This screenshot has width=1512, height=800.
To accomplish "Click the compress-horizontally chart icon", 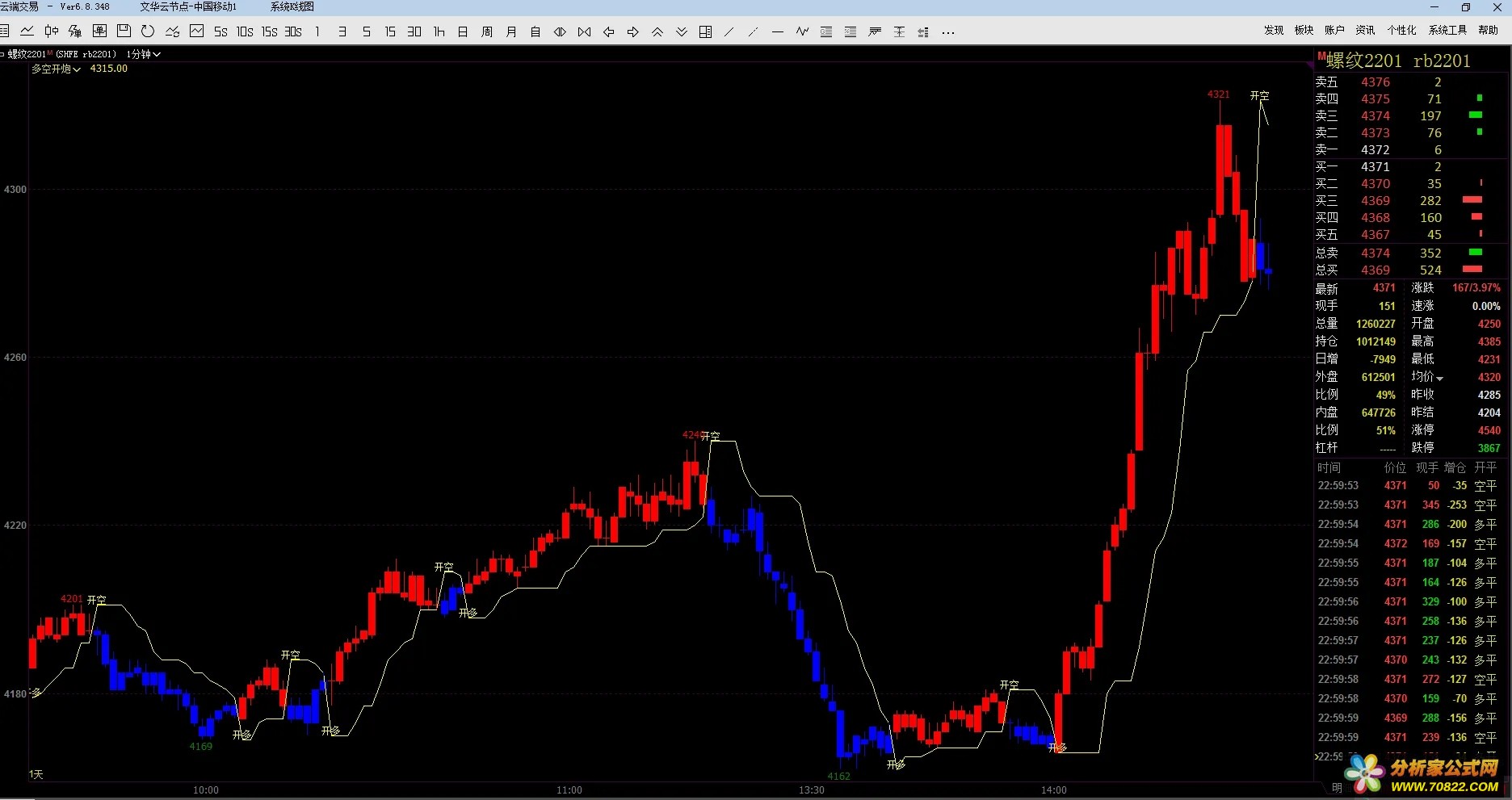I will tap(584, 31).
